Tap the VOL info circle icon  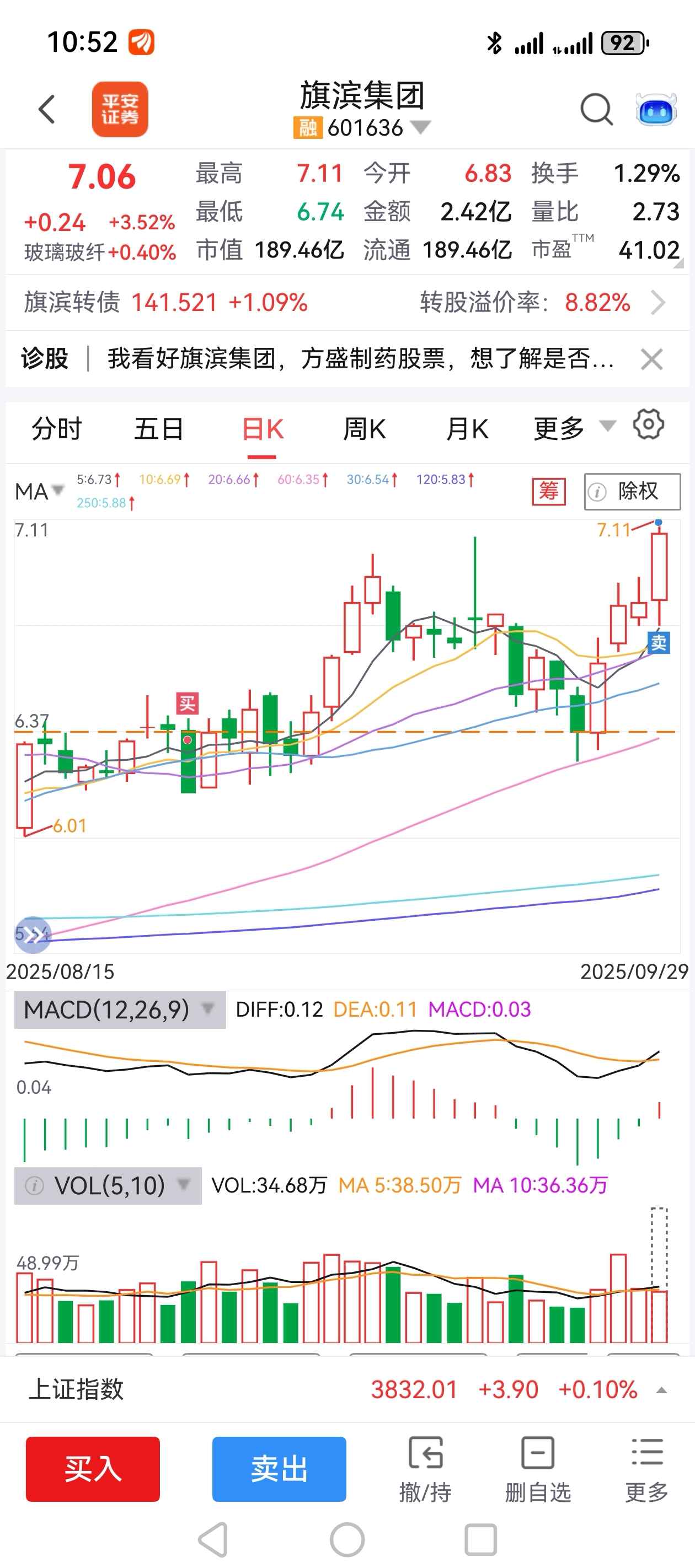pyautogui.click(x=34, y=1186)
